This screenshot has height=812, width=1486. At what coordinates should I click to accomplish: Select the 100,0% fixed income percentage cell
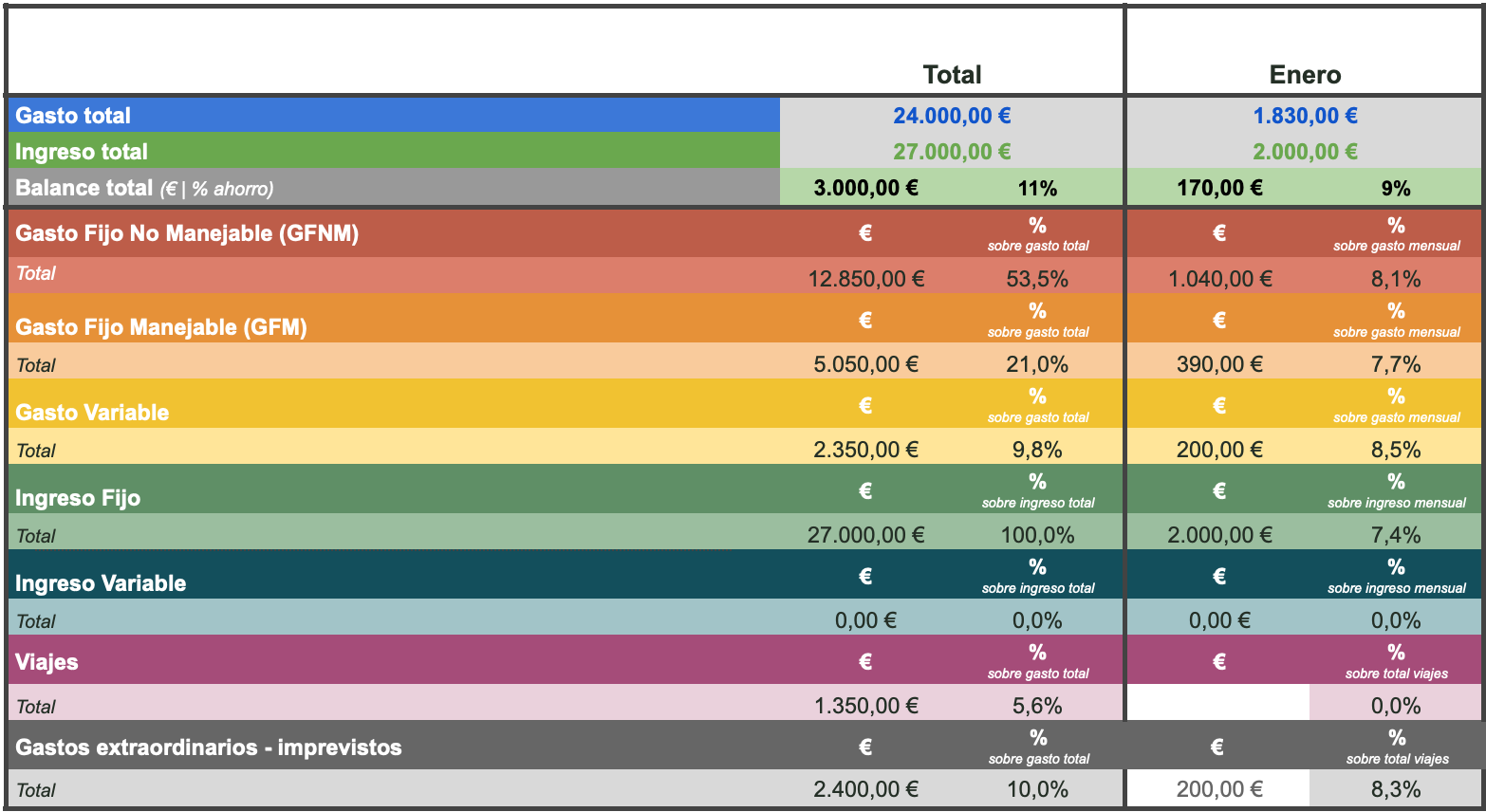[x=1037, y=535]
